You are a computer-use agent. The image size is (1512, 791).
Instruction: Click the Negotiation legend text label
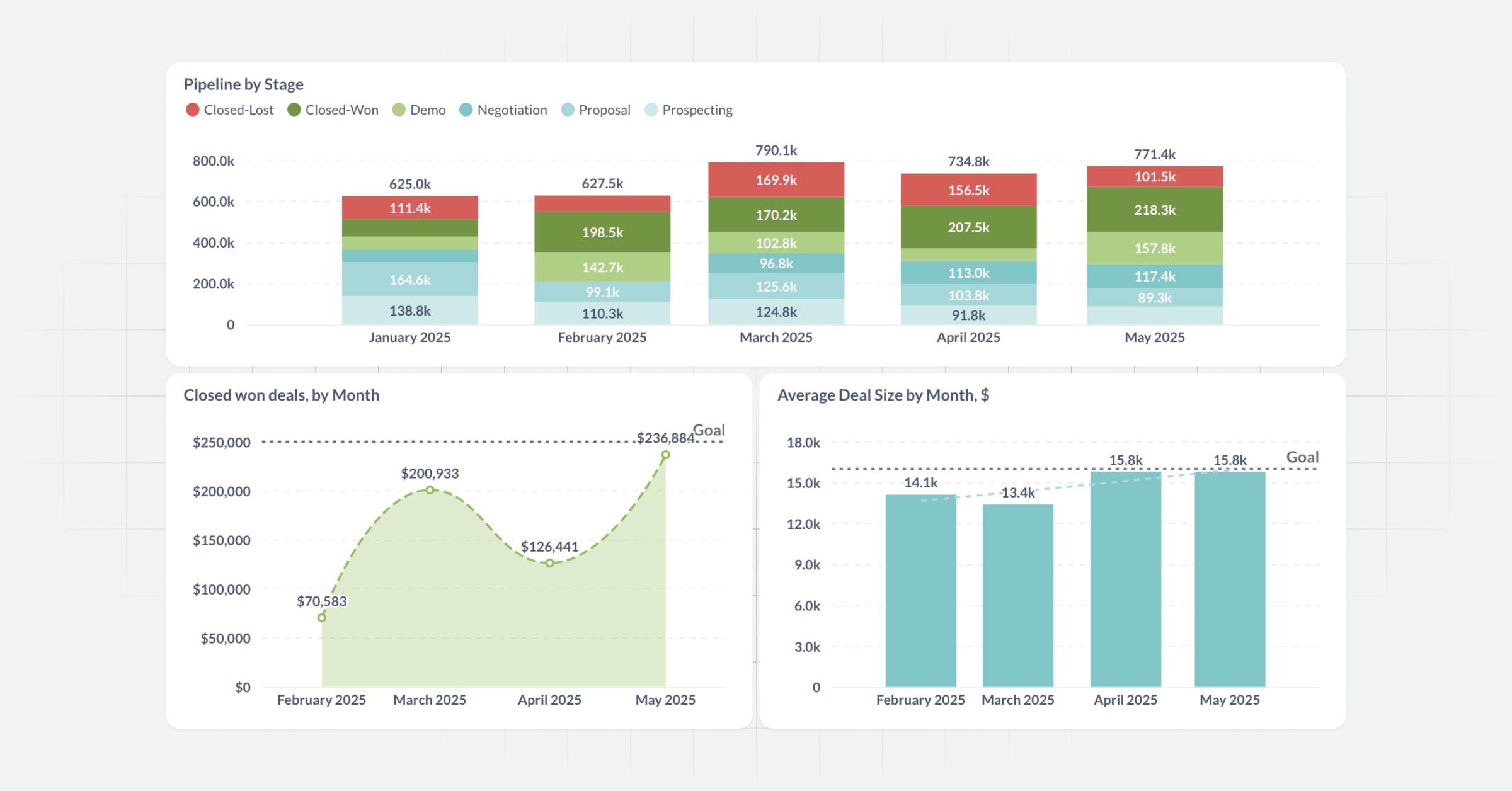point(512,109)
